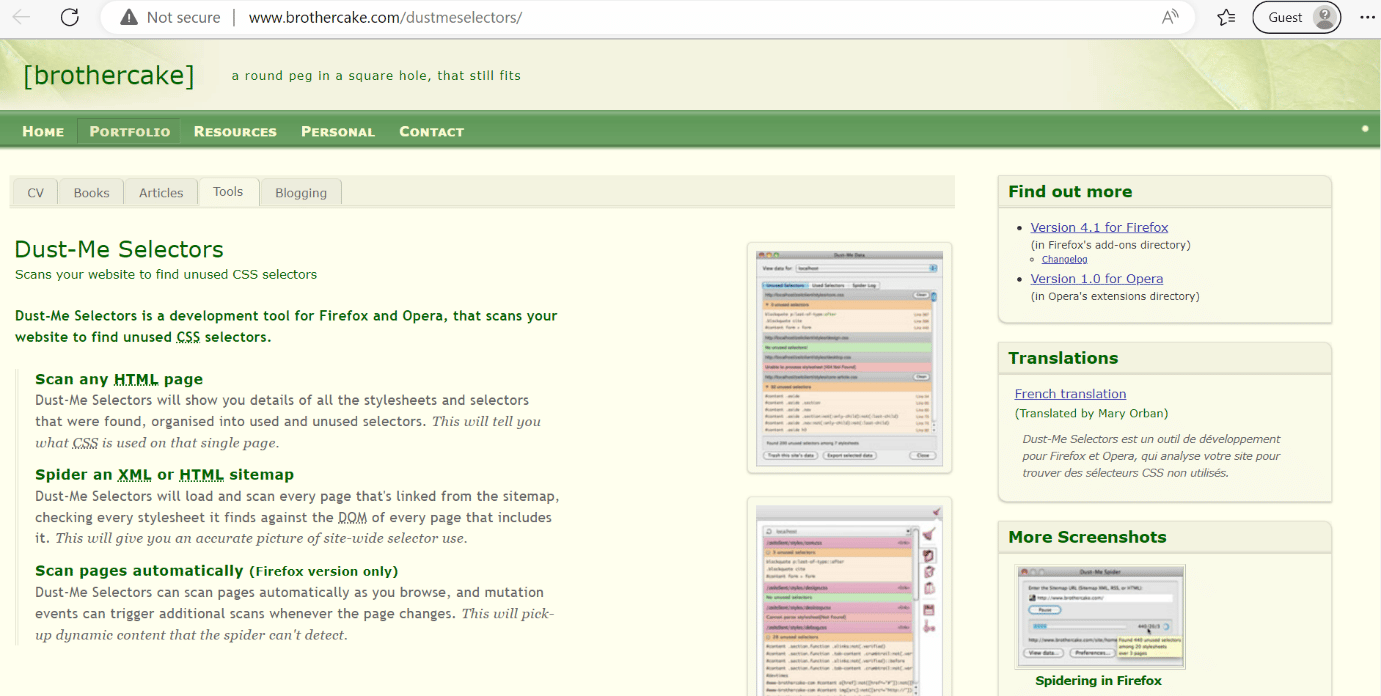Click the Dust-Me Data window screenshot
Image resolution: width=1381 pixels, height=696 pixels.
coord(849,357)
